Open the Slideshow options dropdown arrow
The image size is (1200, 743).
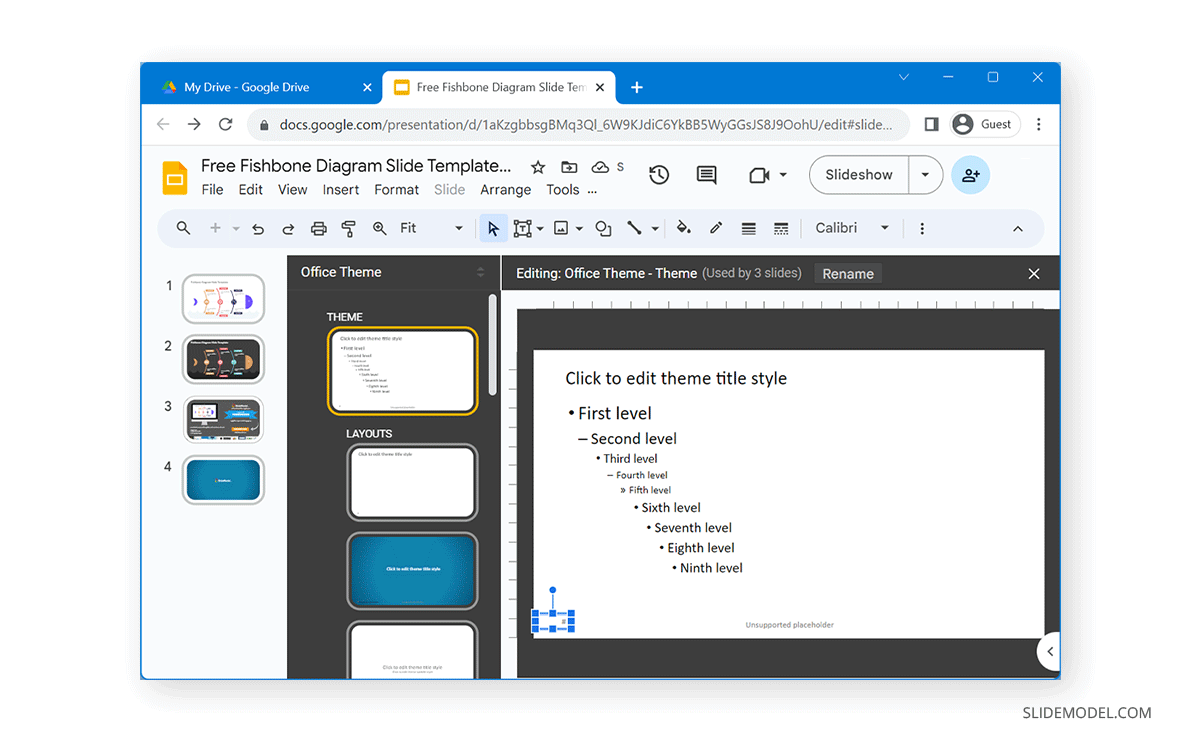pos(925,174)
